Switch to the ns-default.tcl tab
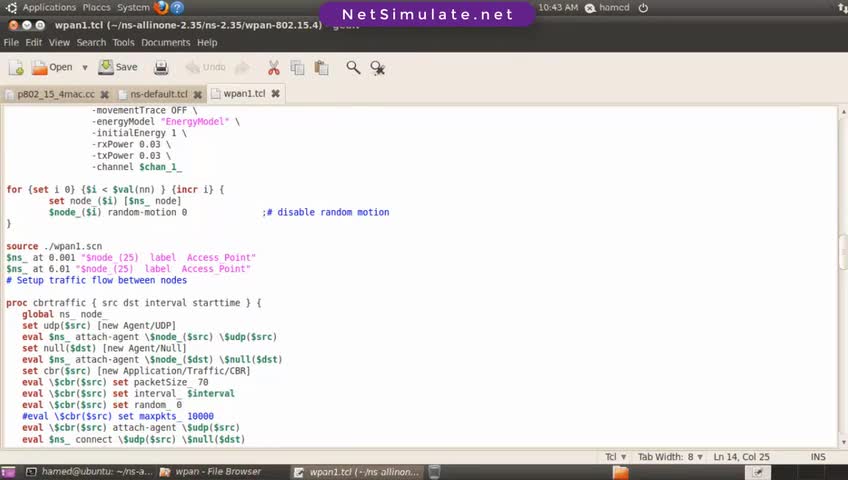This screenshot has width=848, height=480. [158, 94]
